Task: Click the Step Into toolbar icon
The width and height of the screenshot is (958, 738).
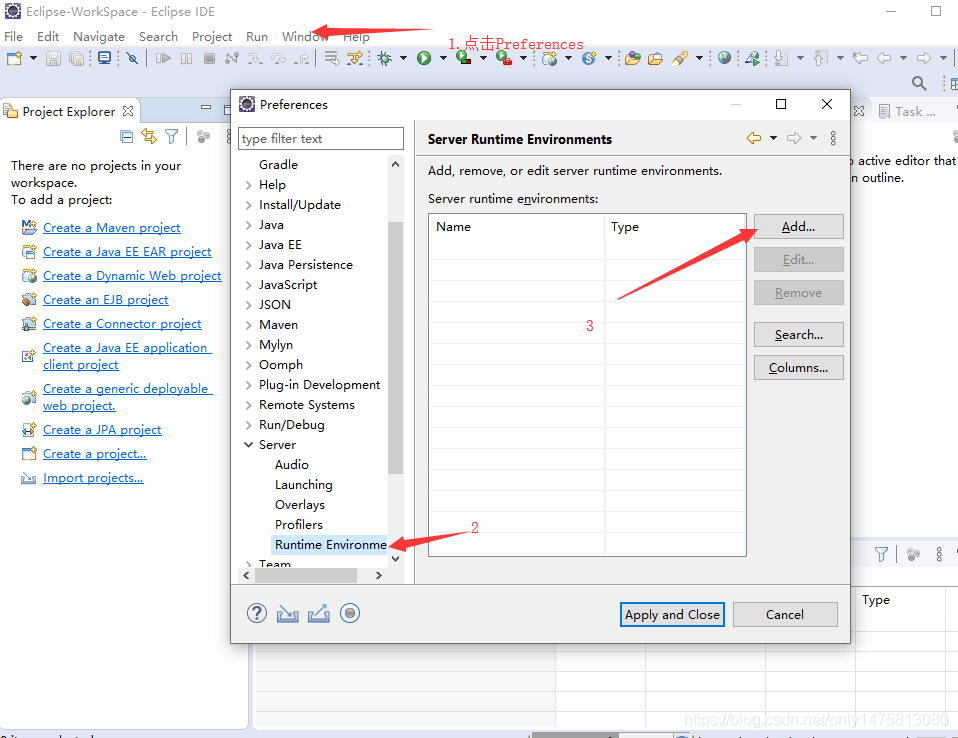Action: (x=255, y=59)
